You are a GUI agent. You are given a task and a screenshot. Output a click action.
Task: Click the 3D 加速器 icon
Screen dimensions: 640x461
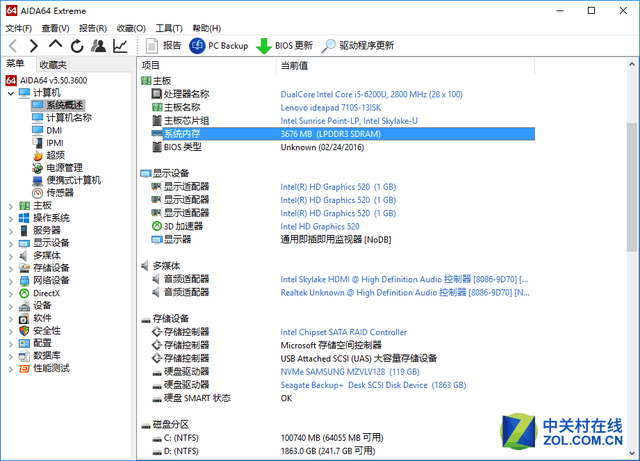point(157,226)
